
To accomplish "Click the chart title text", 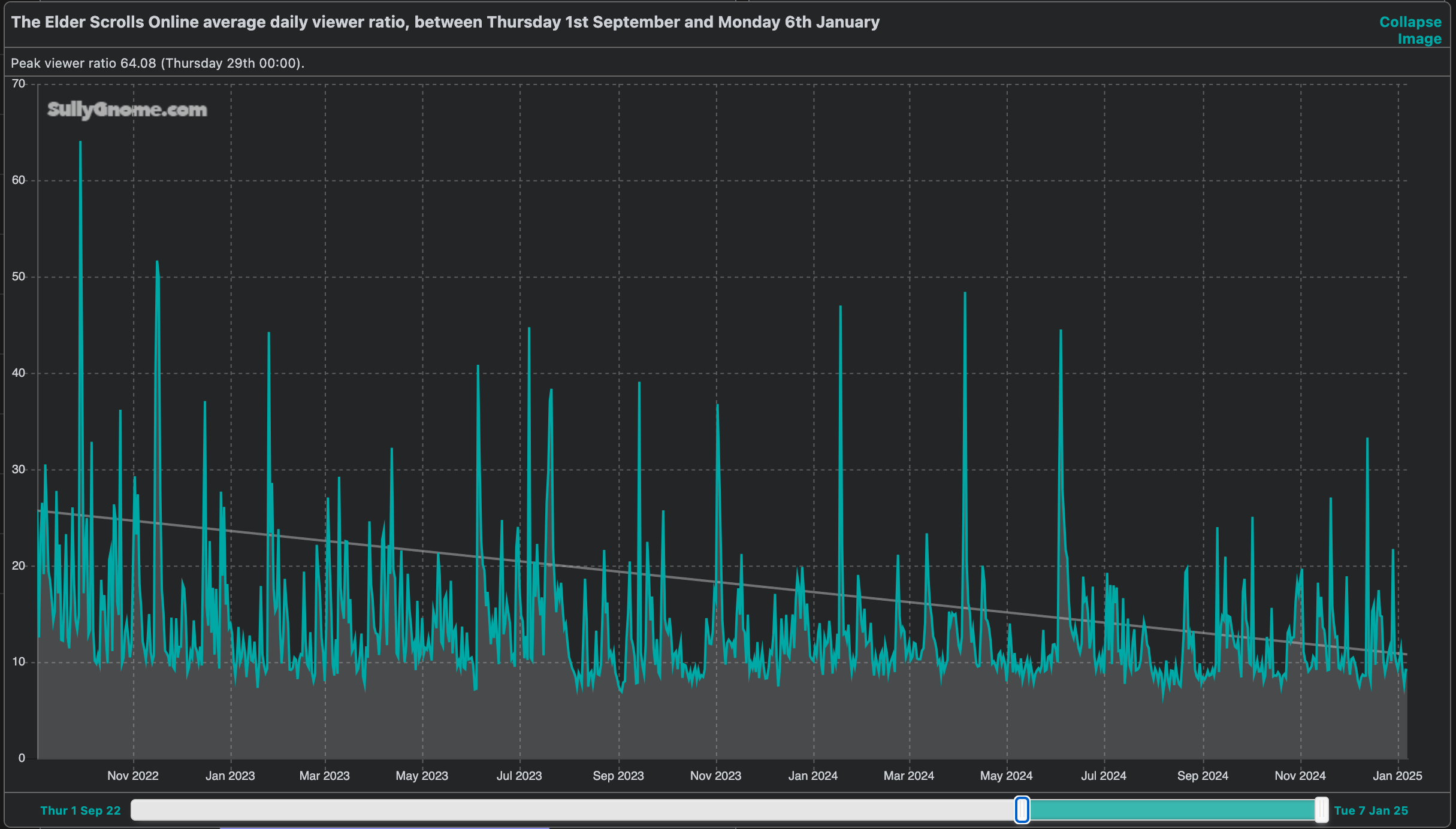I will [x=445, y=22].
